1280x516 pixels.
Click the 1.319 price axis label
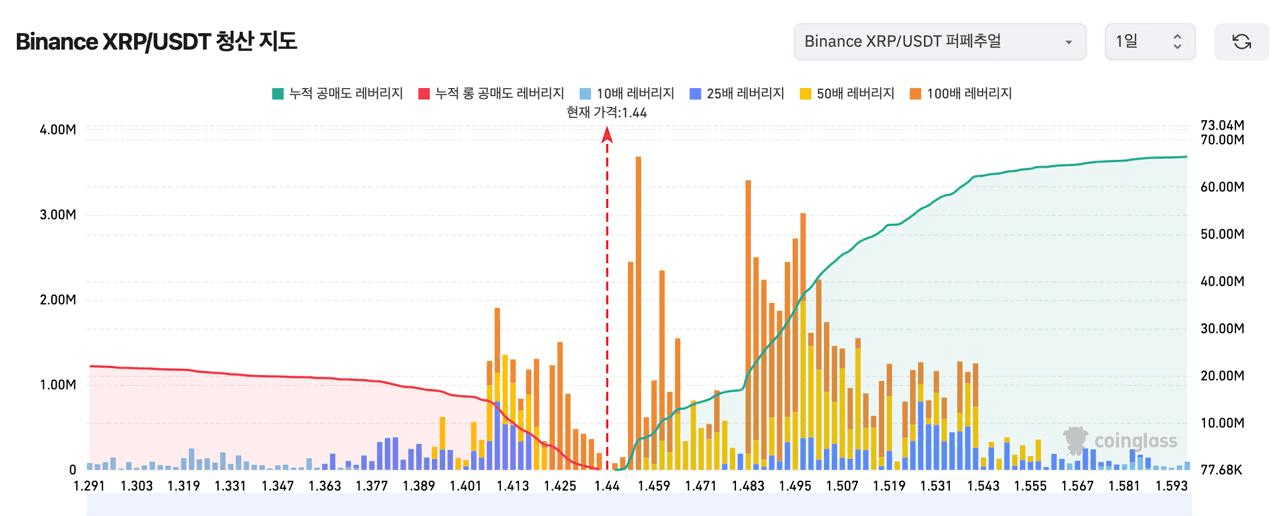(183, 486)
